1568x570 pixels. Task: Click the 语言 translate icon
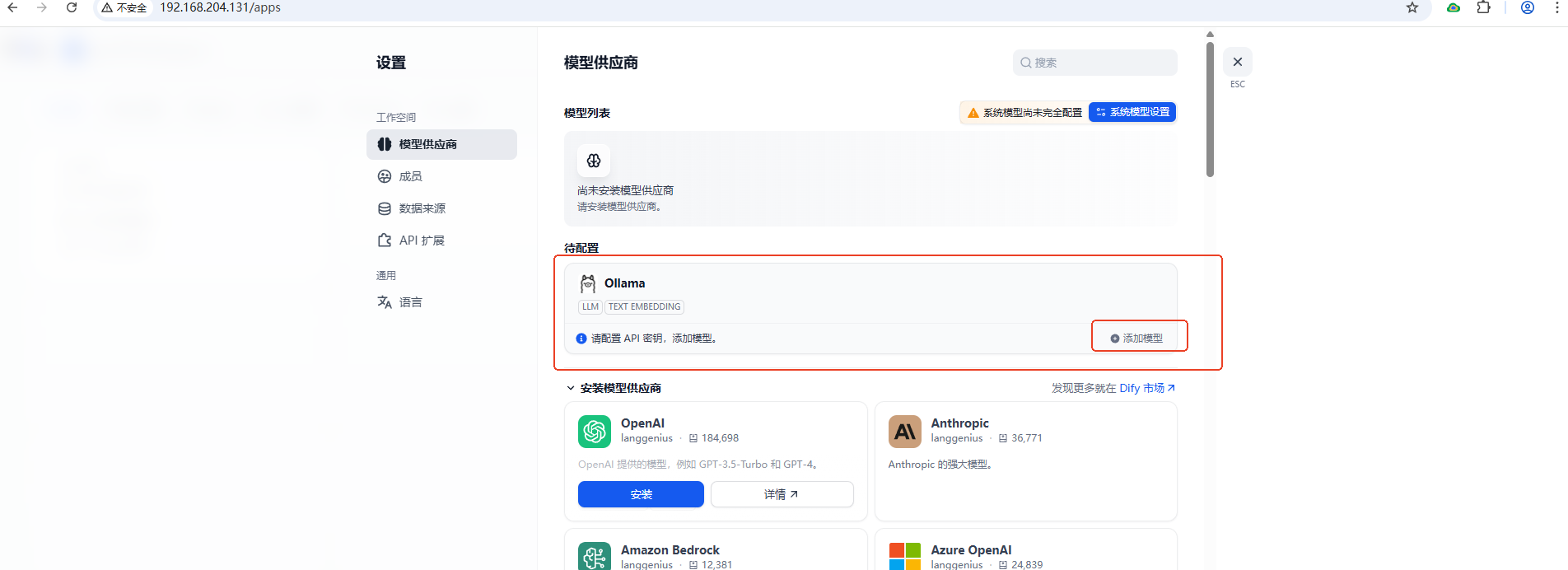385,302
